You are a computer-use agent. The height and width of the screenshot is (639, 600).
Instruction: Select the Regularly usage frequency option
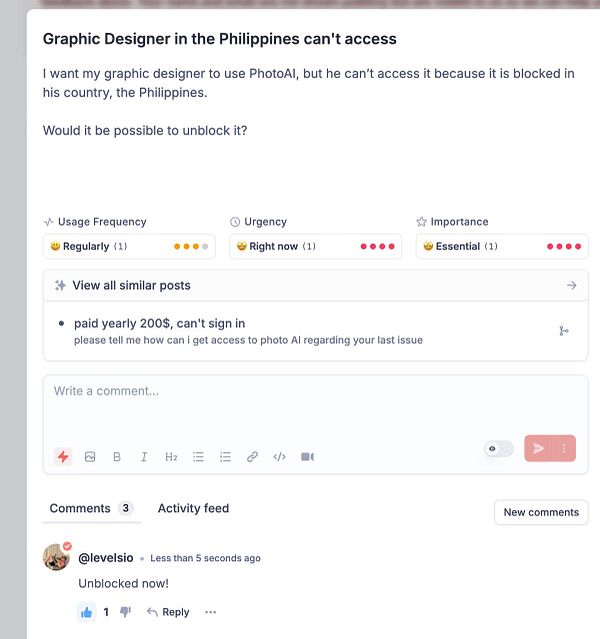(129, 246)
